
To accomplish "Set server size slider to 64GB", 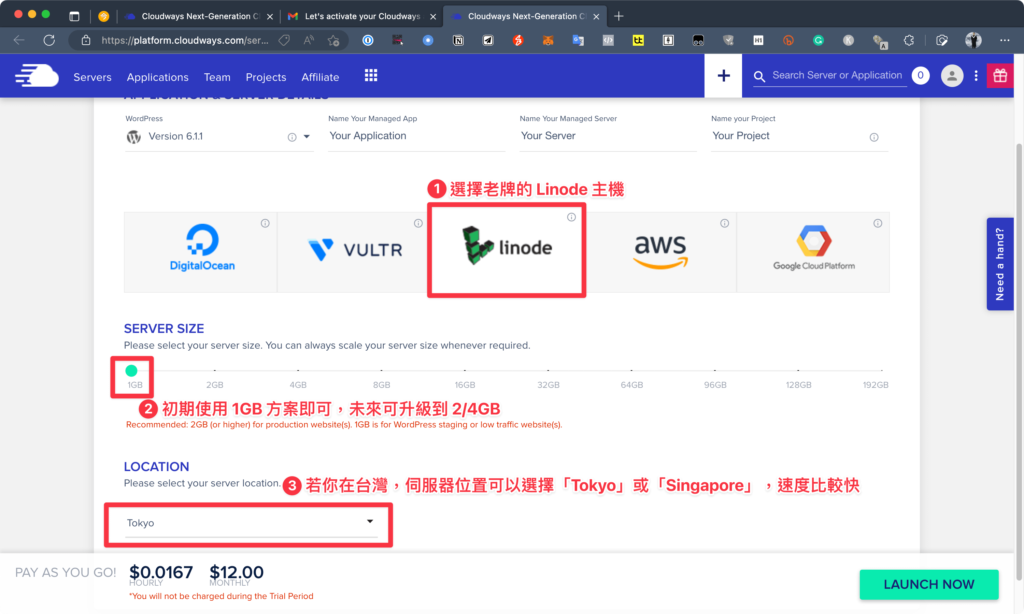I will coord(632,371).
